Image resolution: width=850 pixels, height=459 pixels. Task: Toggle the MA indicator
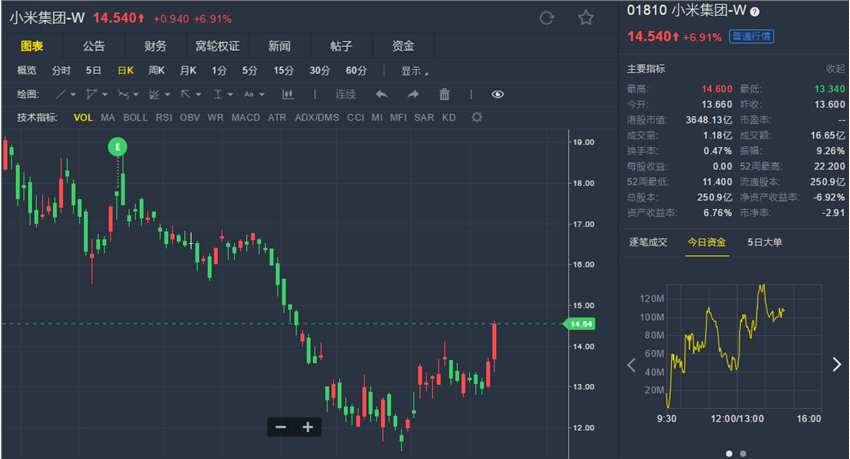(107, 118)
